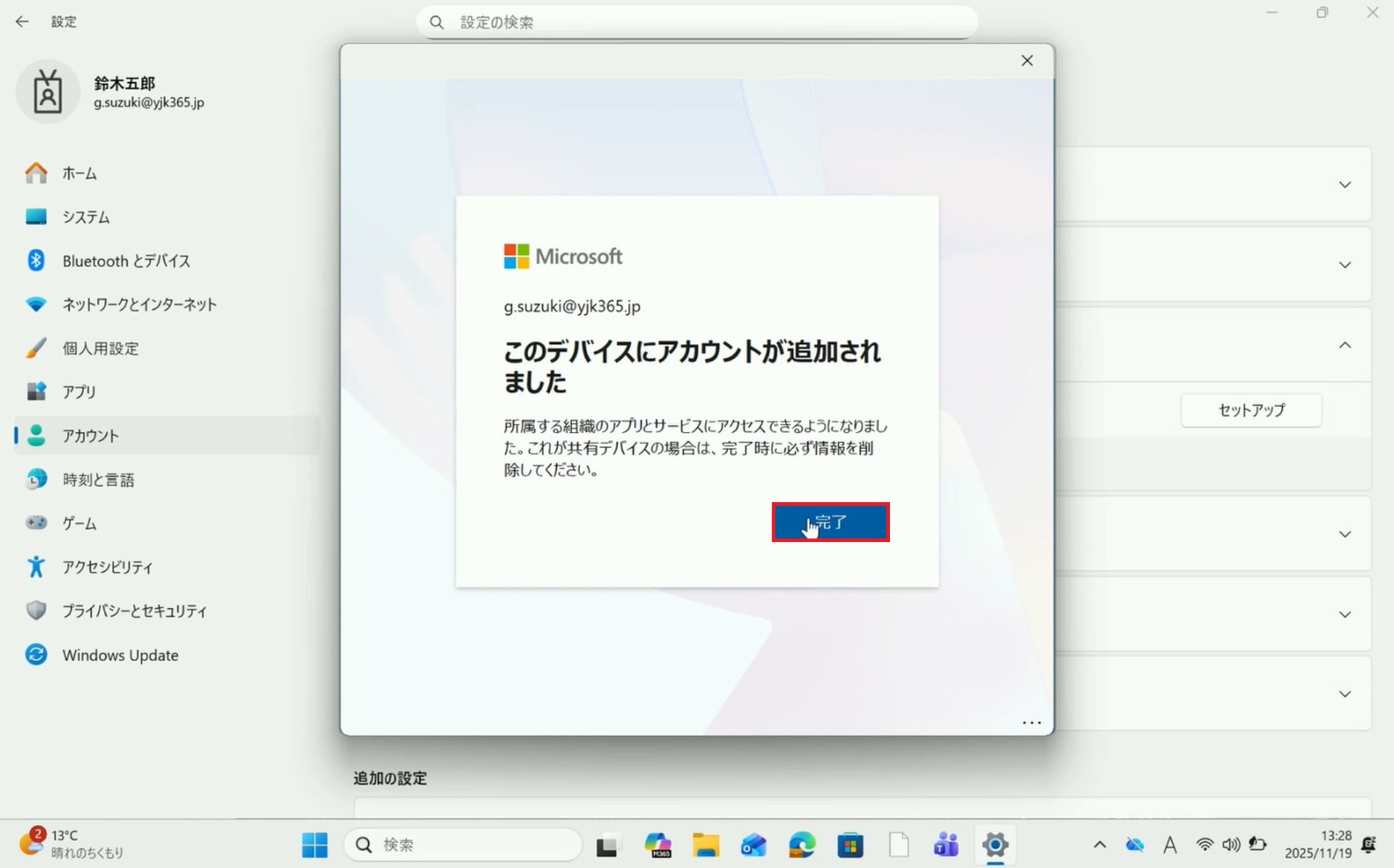Open ネットワークとインターネット settings
Image resolution: width=1394 pixels, height=868 pixels.
pos(139,304)
